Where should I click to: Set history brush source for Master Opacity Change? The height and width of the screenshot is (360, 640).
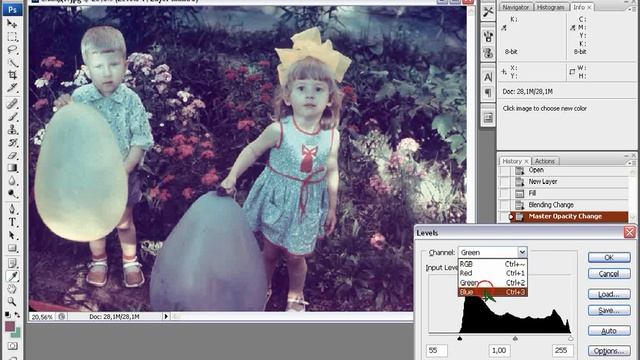(504, 216)
